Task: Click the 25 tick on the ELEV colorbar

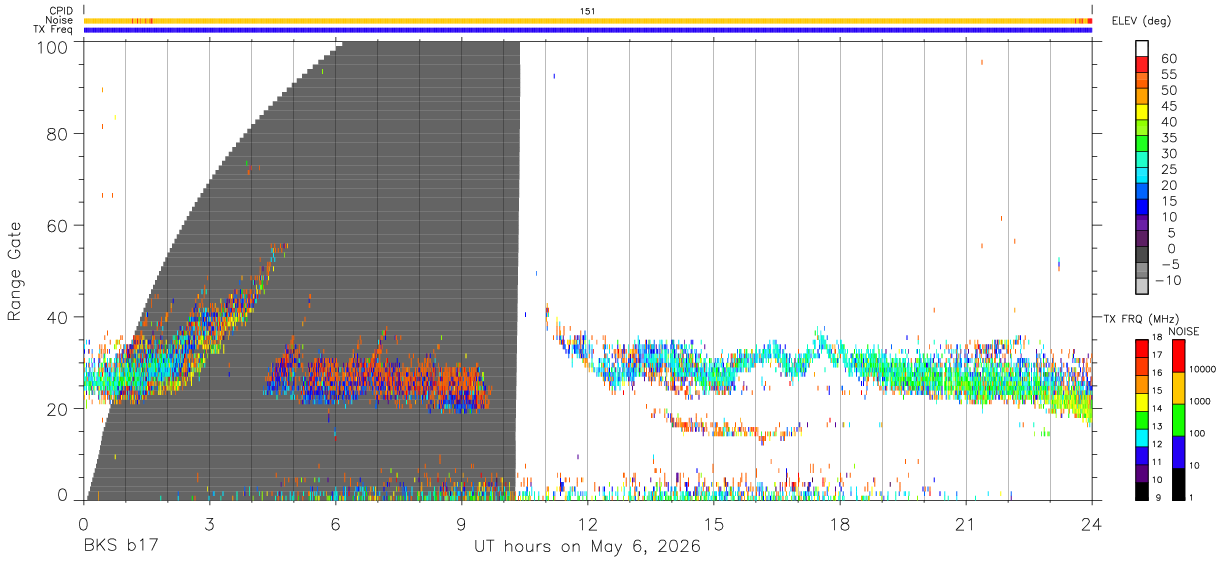Action: click(1167, 169)
